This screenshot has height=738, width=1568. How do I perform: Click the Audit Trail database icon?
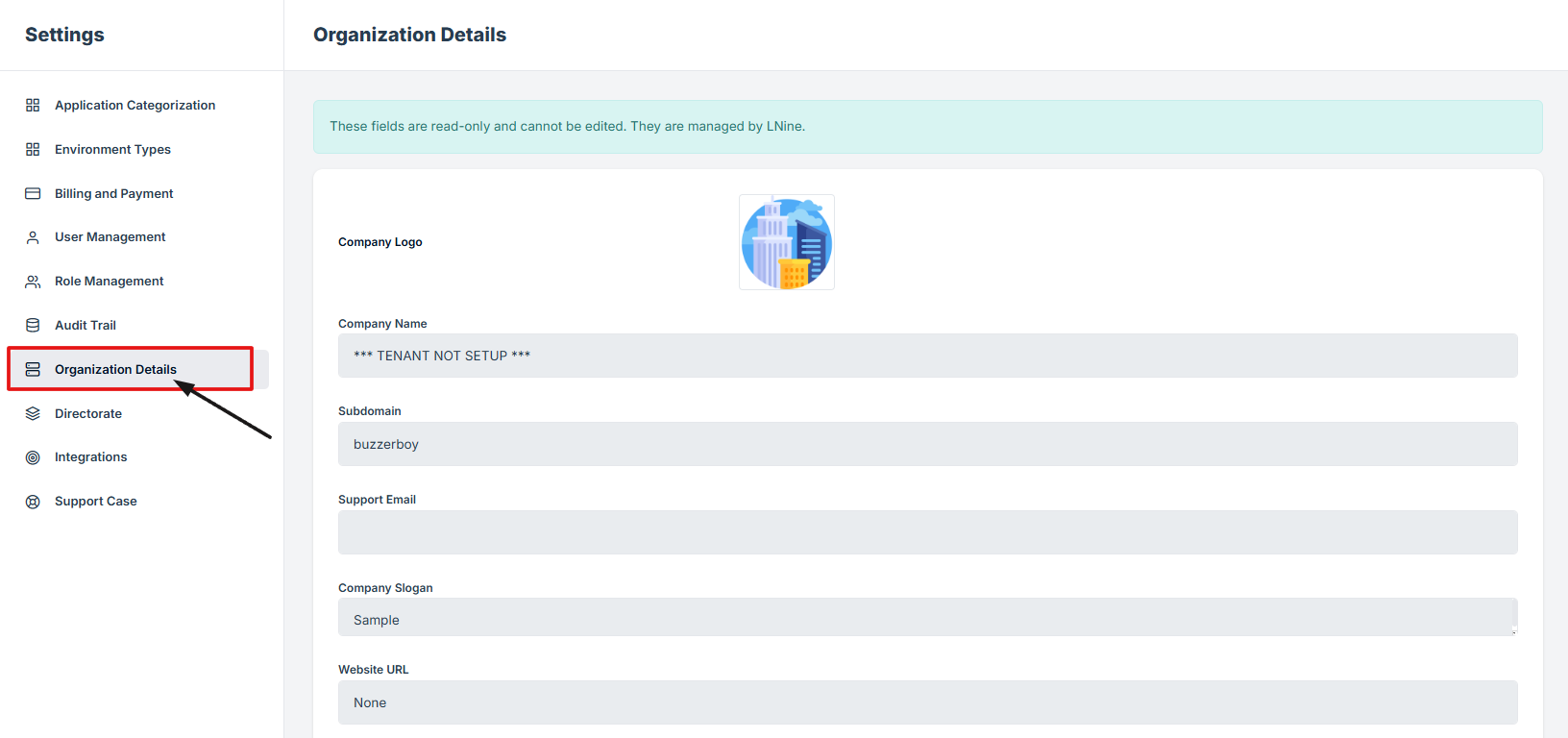(33, 325)
